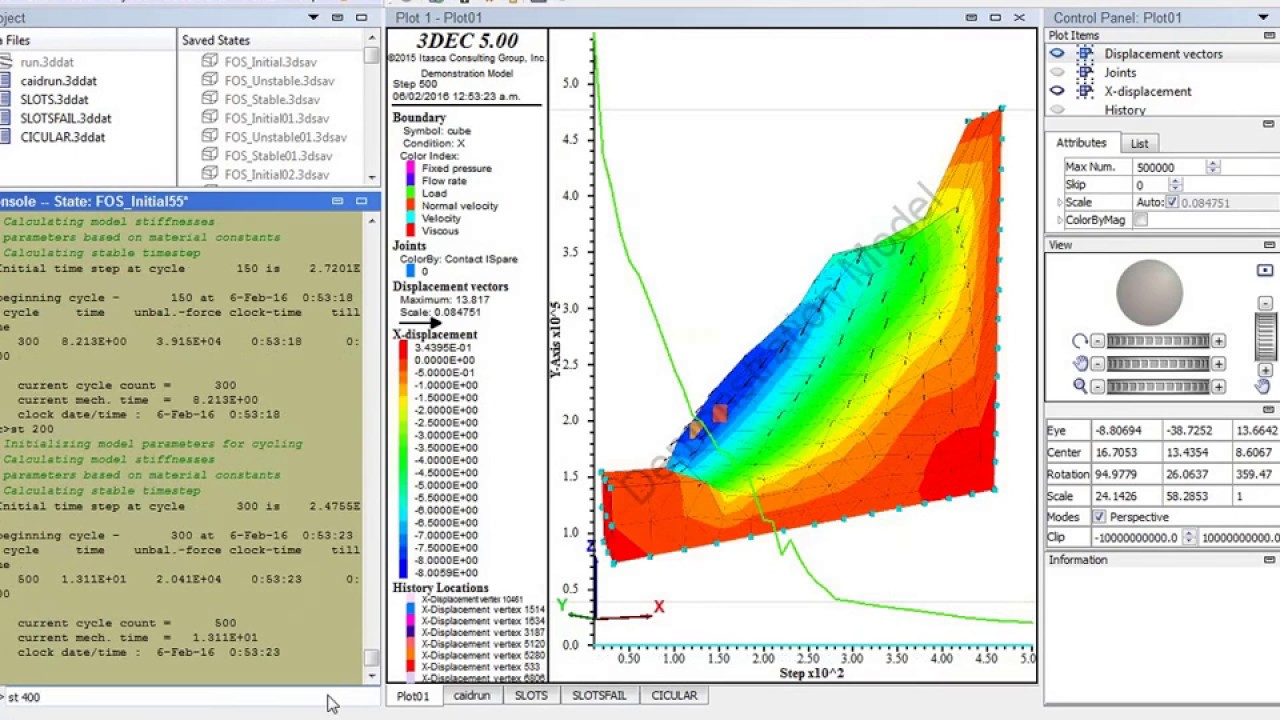This screenshot has height=720, width=1280.
Task: Toggle visibility of X-displacement plot item
Action: (x=1057, y=91)
